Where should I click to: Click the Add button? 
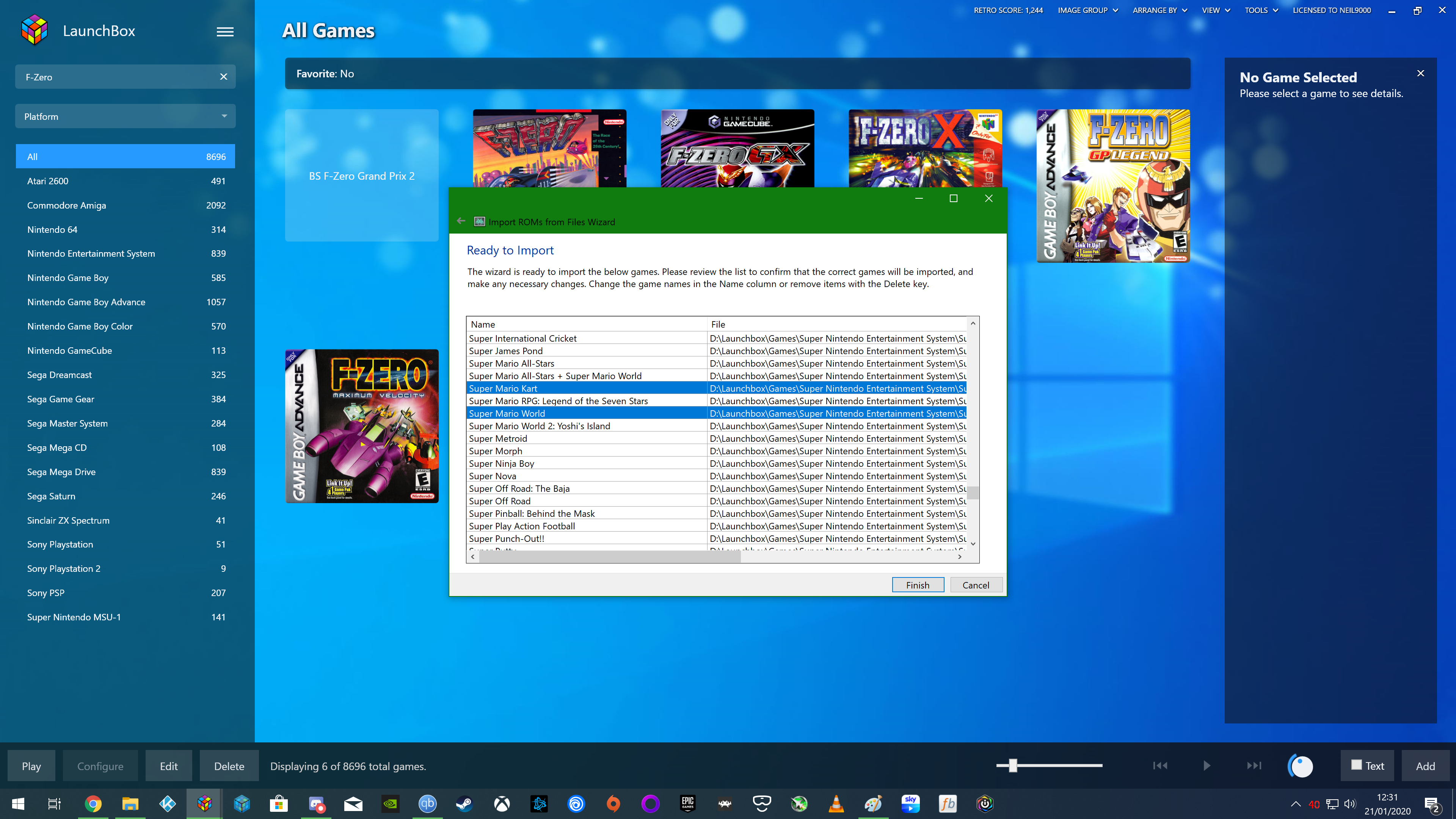[1425, 766]
